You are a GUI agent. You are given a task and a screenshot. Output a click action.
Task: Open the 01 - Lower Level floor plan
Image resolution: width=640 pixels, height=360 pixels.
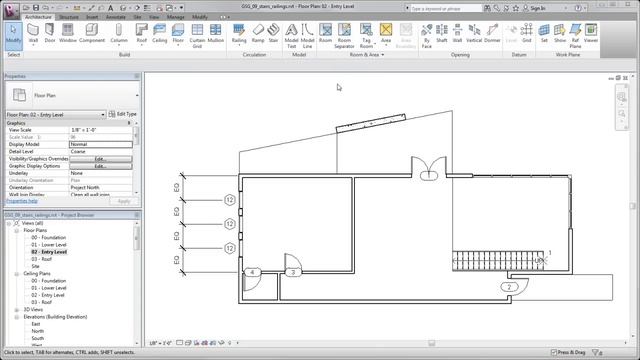click(x=49, y=245)
